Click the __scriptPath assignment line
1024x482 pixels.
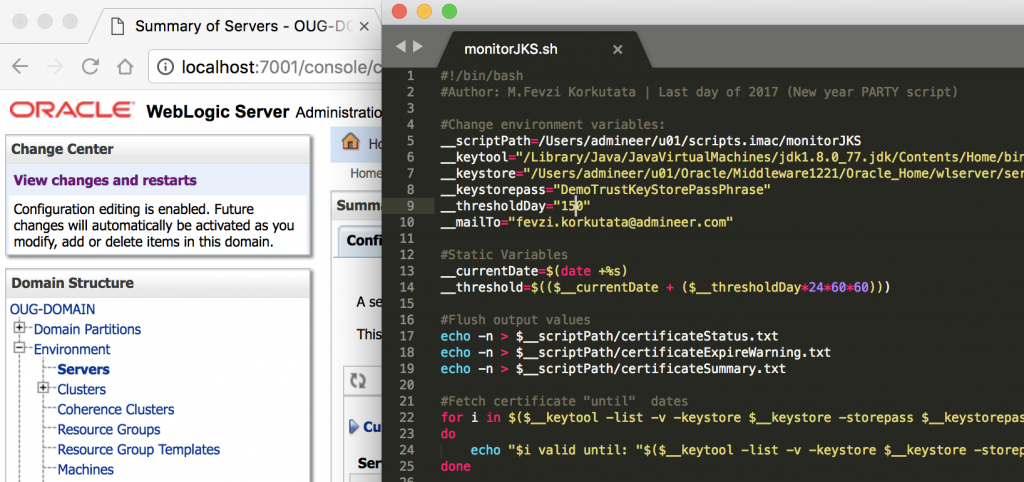[651, 141]
